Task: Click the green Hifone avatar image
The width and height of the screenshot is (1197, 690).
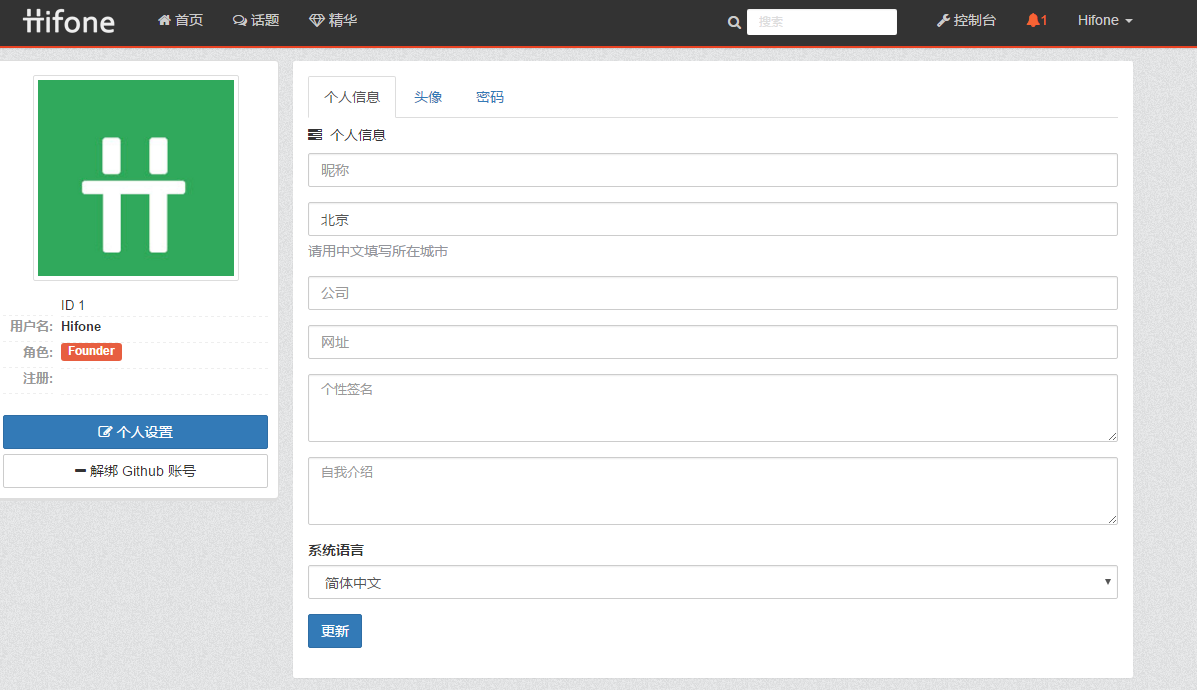Action: click(136, 178)
